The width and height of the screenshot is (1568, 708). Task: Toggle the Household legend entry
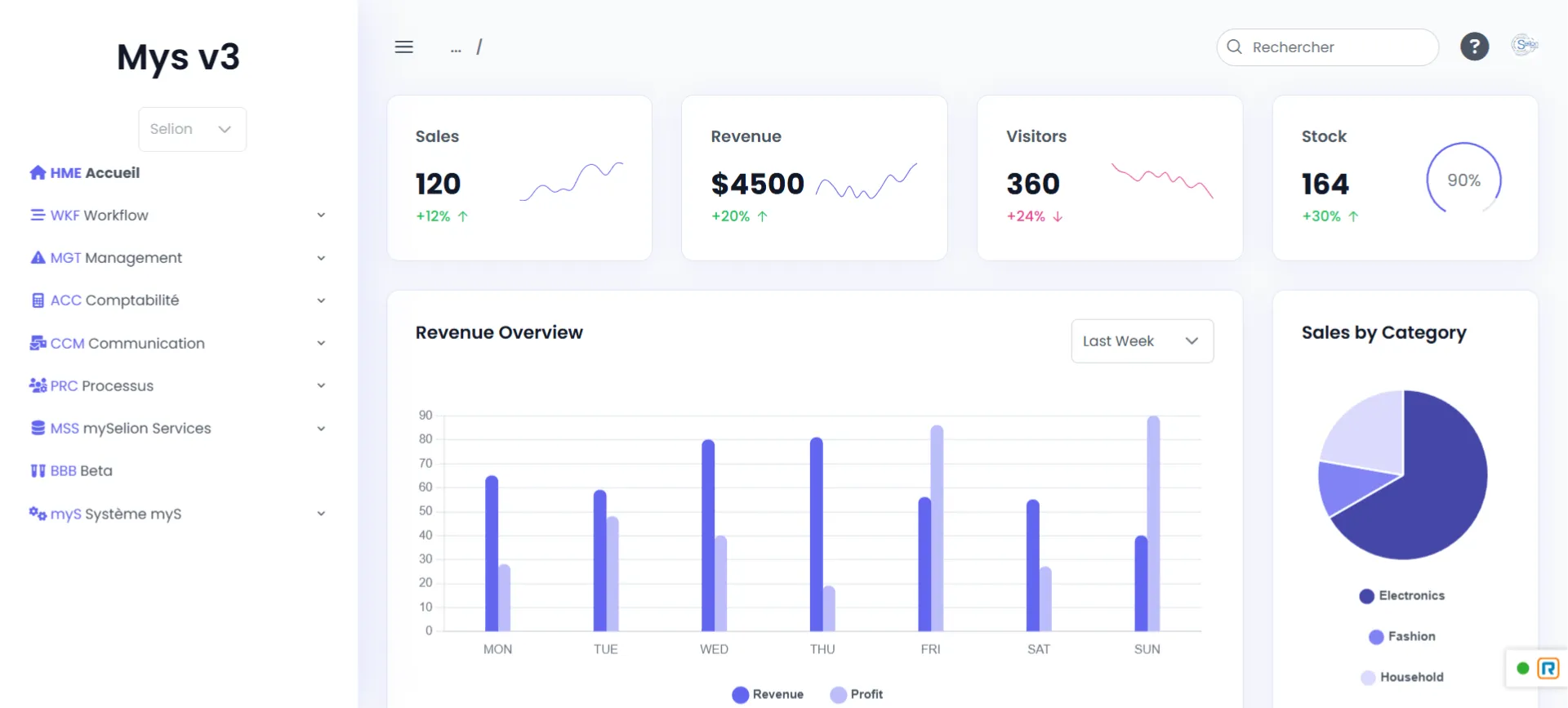[1401, 677]
